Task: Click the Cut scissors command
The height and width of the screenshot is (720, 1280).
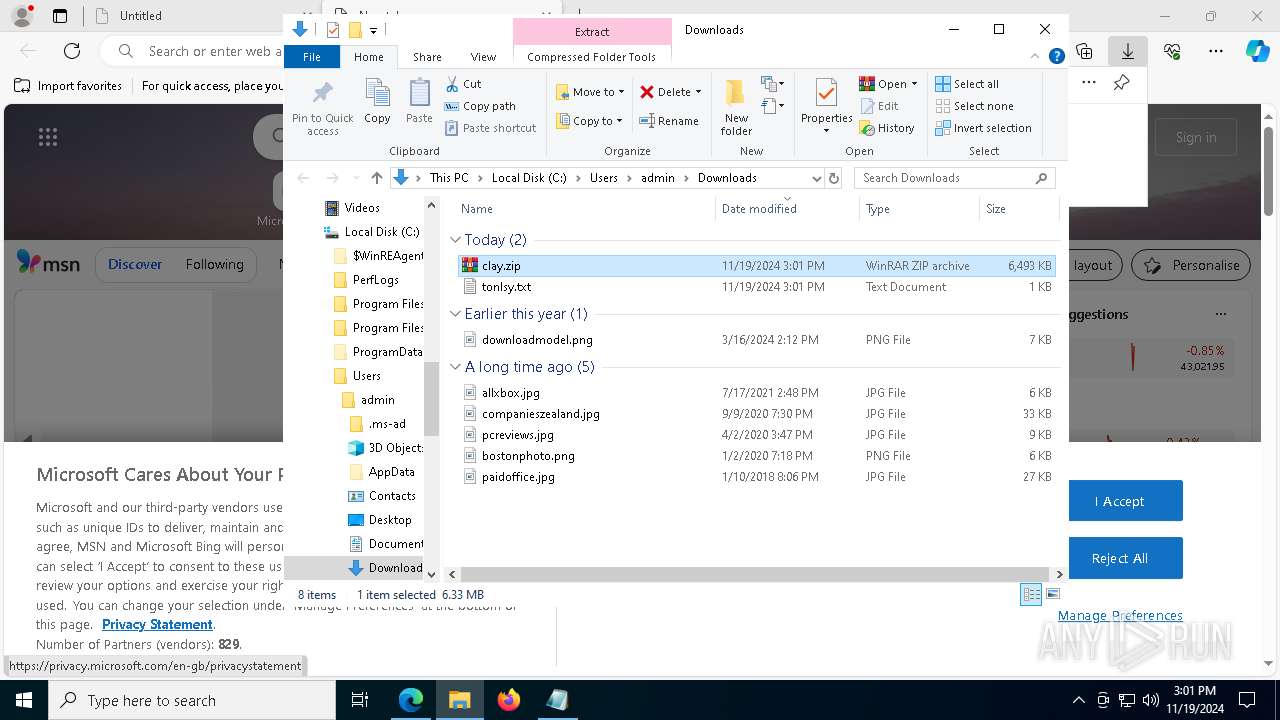Action: click(x=463, y=84)
